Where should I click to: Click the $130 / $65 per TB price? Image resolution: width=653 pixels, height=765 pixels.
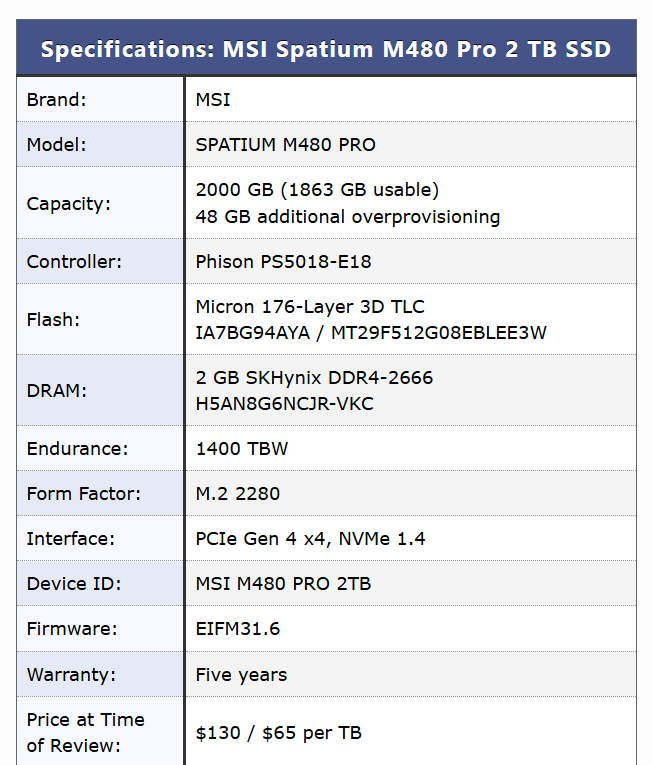278,733
